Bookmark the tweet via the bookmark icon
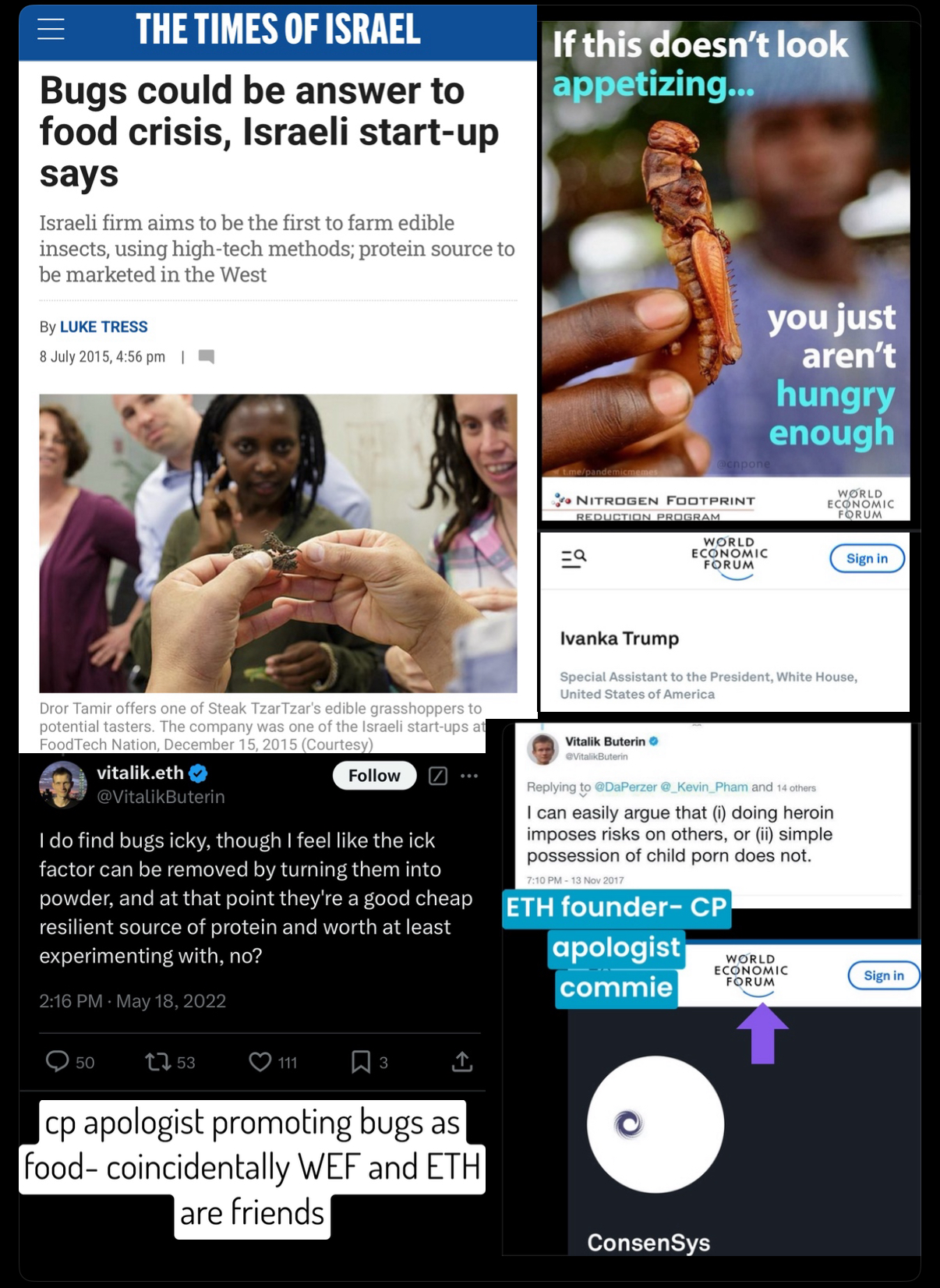The image size is (940, 1288). [361, 1061]
